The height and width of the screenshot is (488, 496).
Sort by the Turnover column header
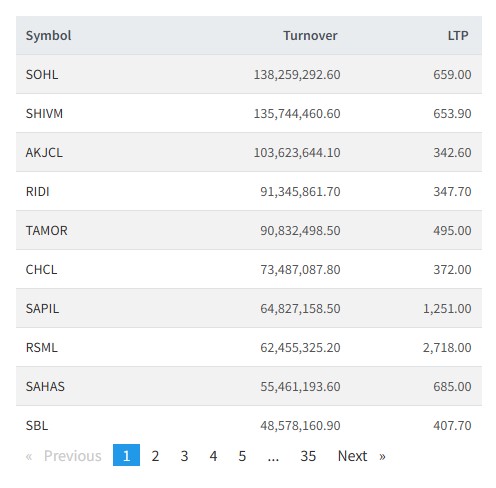(x=310, y=35)
